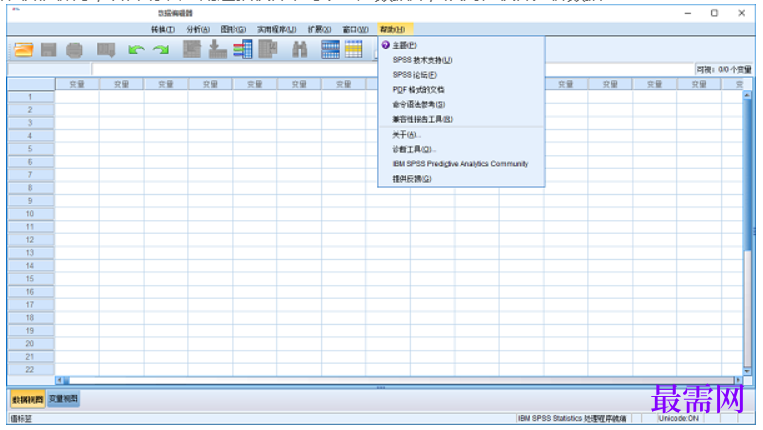This screenshot has width=763, height=430.
Task: Open a data file with the folder icon
Action: pyautogui.click(x=23, y=50)
